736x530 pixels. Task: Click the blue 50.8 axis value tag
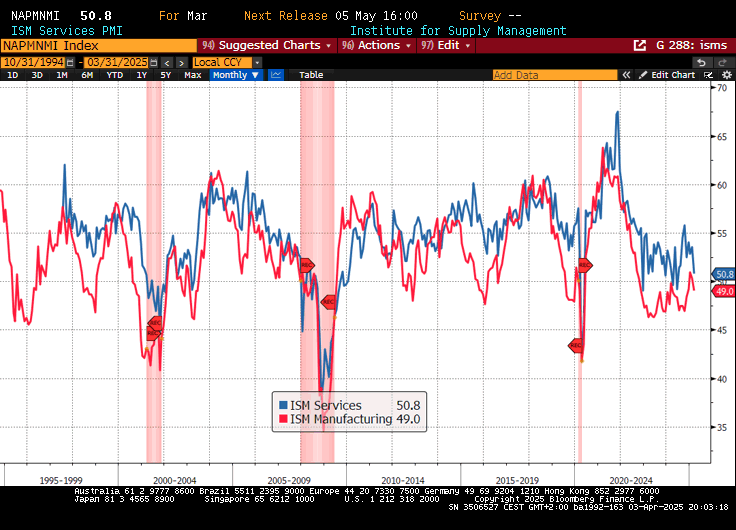[x=723, y=274]
